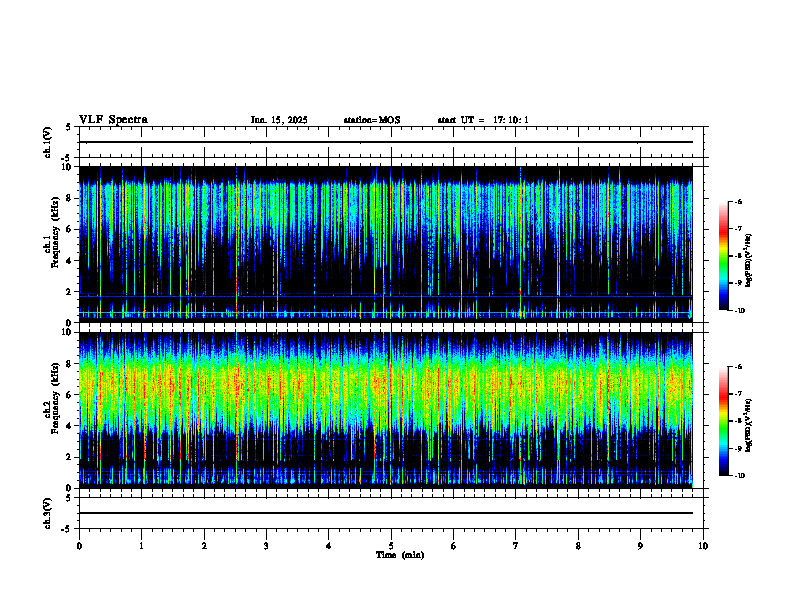Screen dimensions: 792x612
Task: Click time axis tick label "1"
Action: pos(141,546)
